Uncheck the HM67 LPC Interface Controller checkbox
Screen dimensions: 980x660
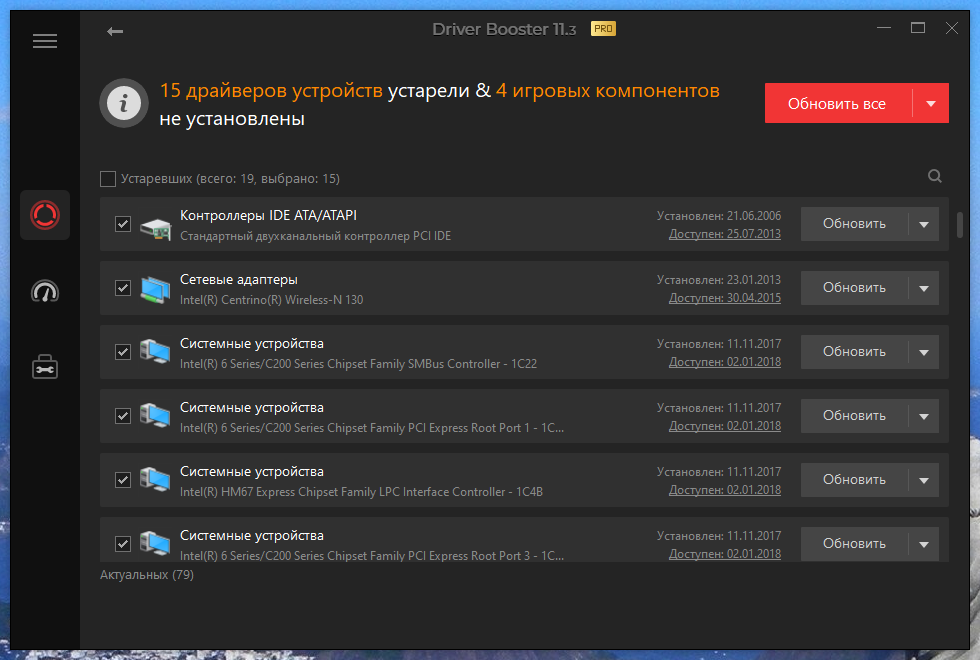coord(122,480)
